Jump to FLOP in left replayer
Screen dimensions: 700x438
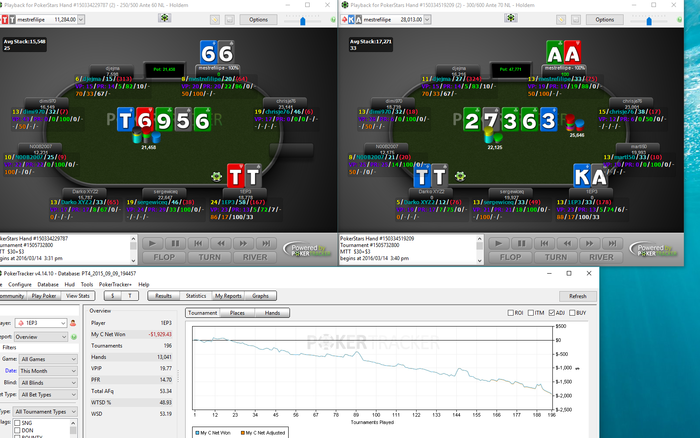pos(164,257)
